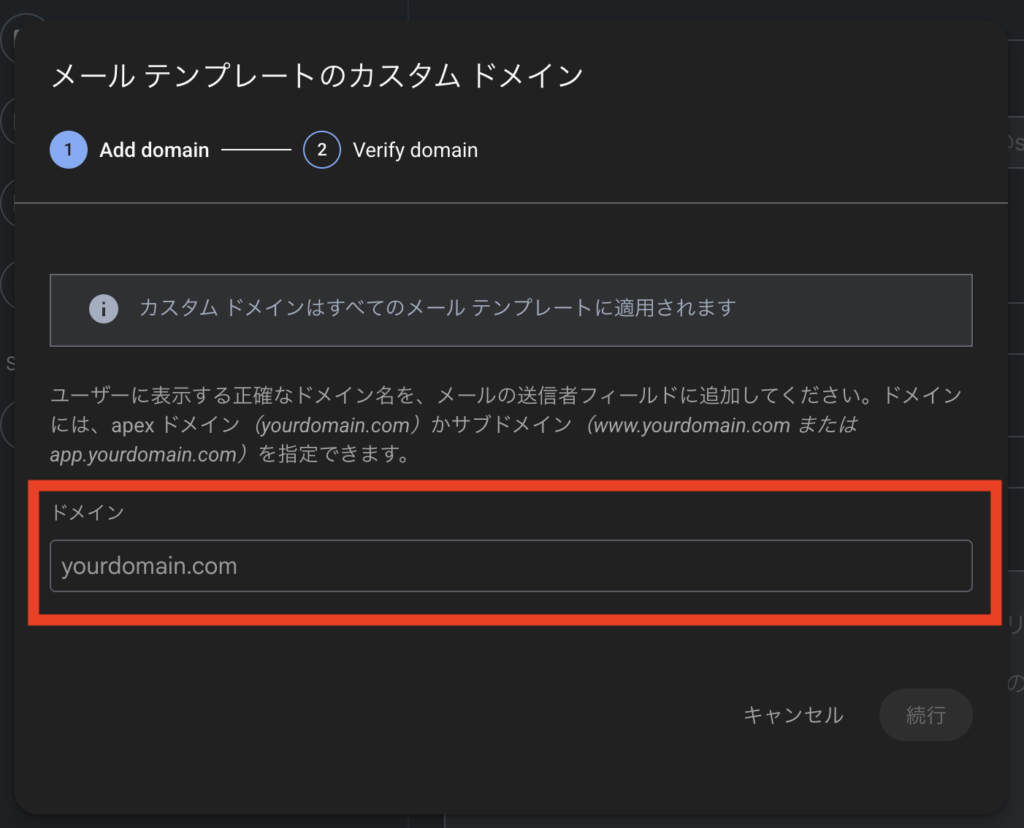
Task: Click the italic www.yourdomain.com example text
Action: tap(690, 425)
